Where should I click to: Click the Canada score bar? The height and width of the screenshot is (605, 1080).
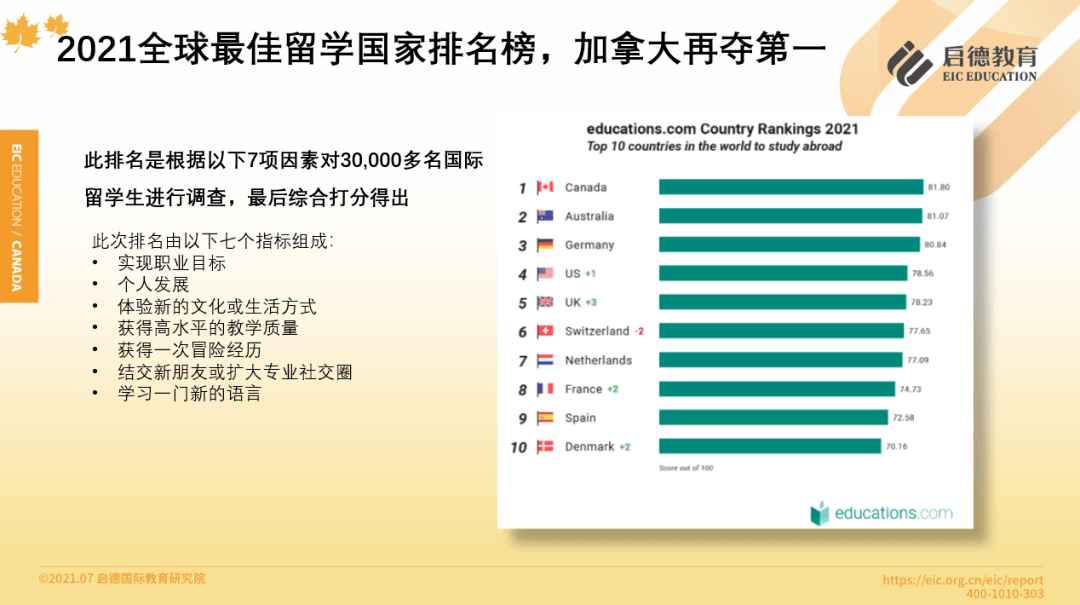pos(791,187)
